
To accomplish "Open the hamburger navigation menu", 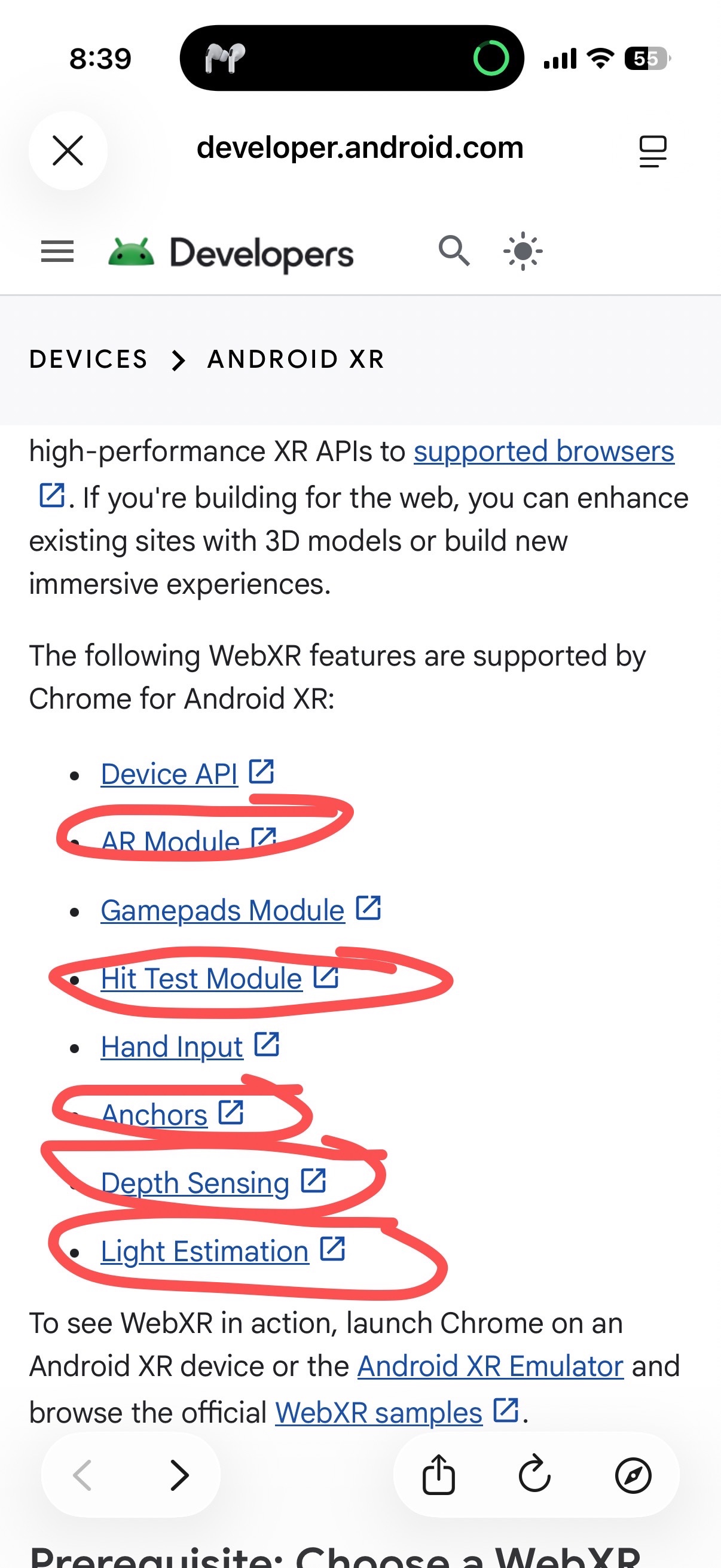I will coord(57,251).
